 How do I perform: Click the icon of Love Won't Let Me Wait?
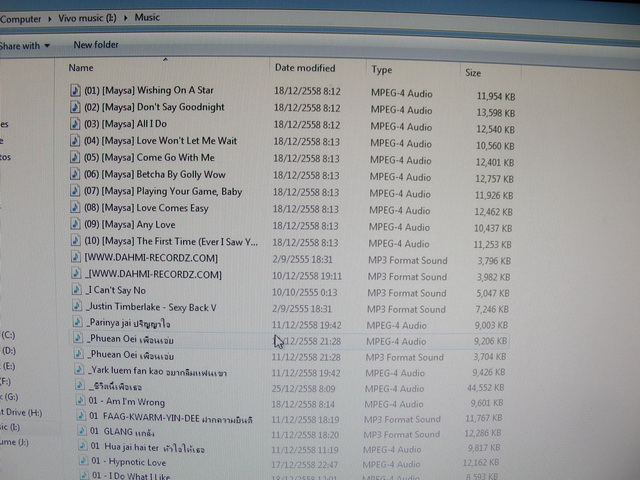pos(75,140)
